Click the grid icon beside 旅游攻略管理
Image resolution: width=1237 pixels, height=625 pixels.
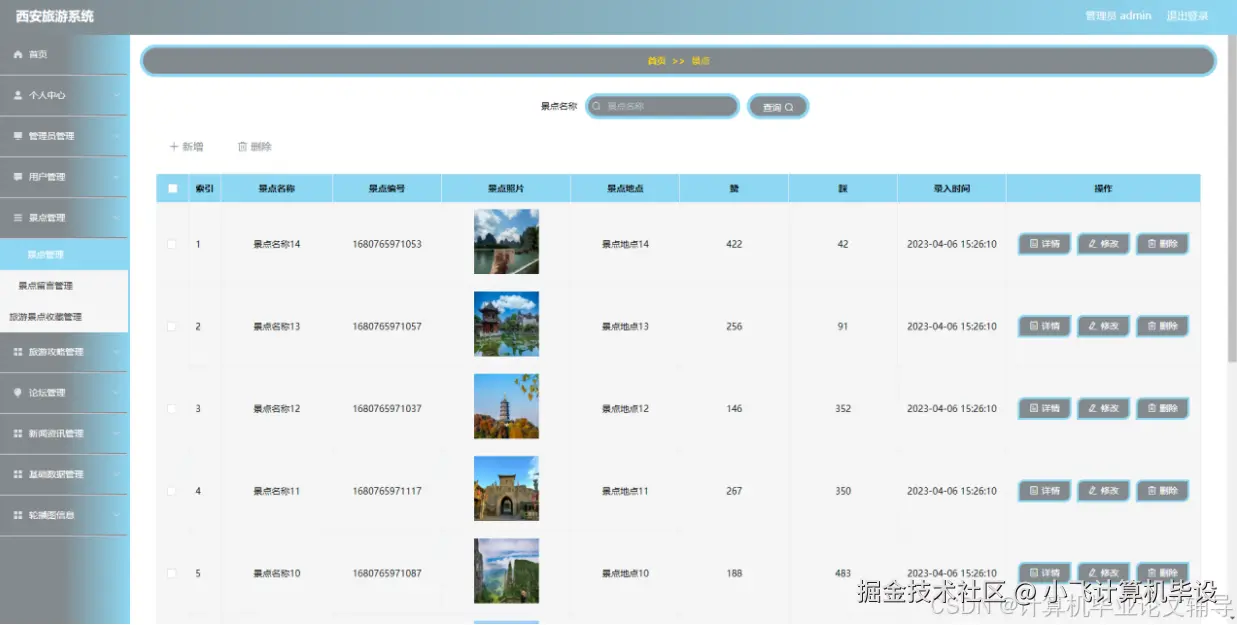(x=17, y=352)
